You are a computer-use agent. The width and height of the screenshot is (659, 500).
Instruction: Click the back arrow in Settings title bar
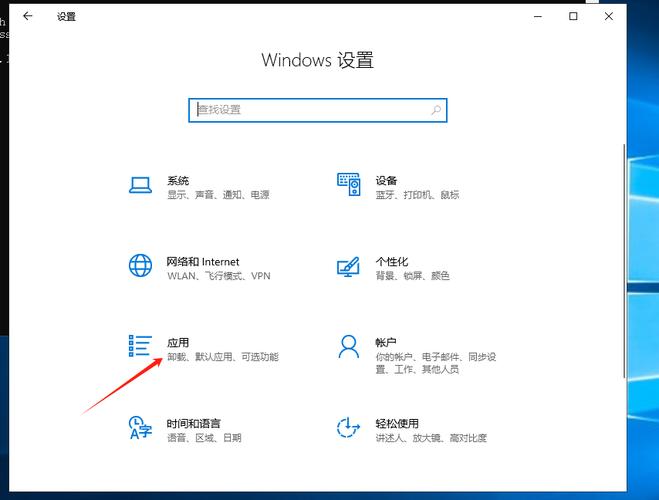(x=28, y=16)
